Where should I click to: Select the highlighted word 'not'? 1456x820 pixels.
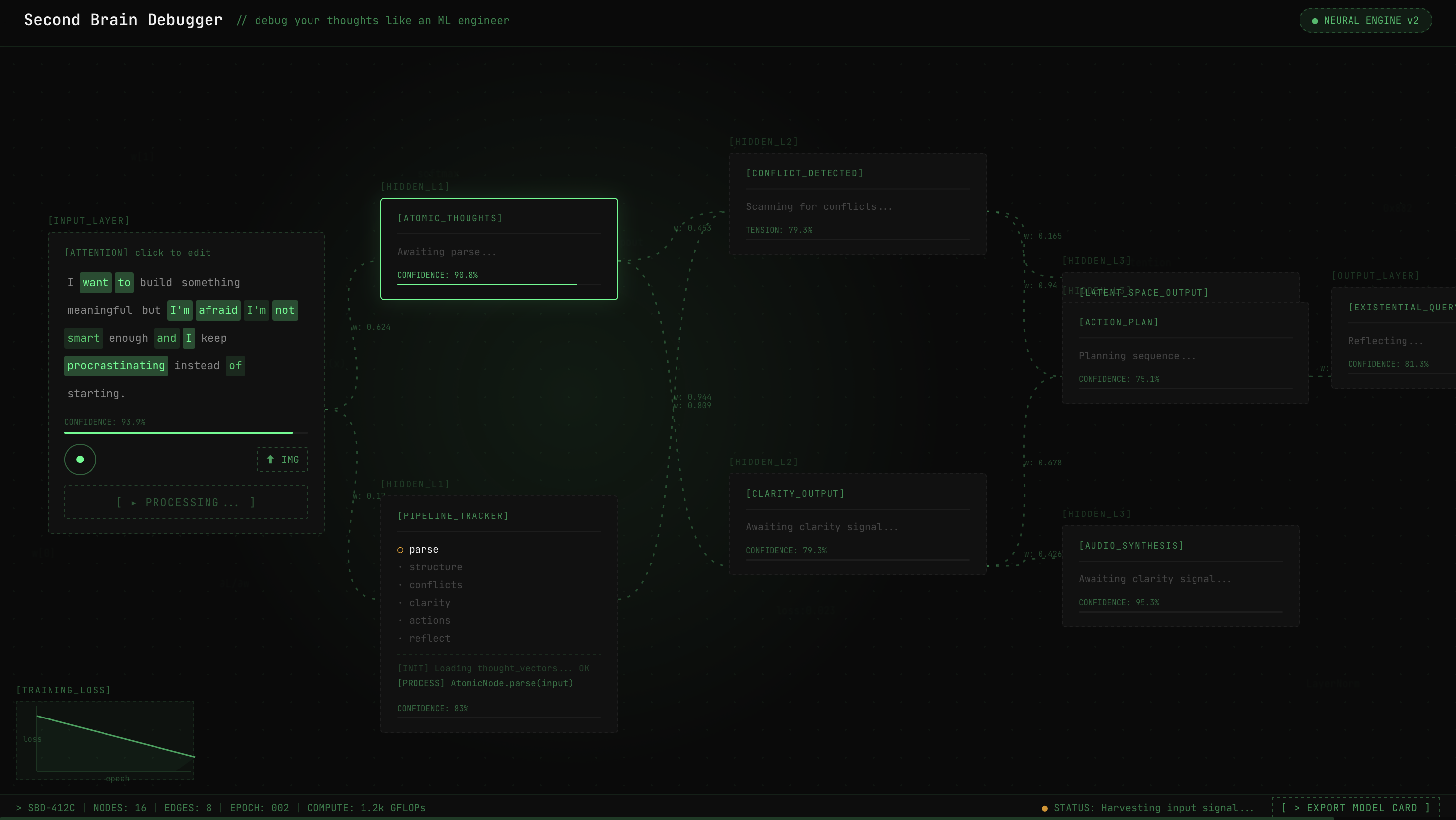coord(285,310)
